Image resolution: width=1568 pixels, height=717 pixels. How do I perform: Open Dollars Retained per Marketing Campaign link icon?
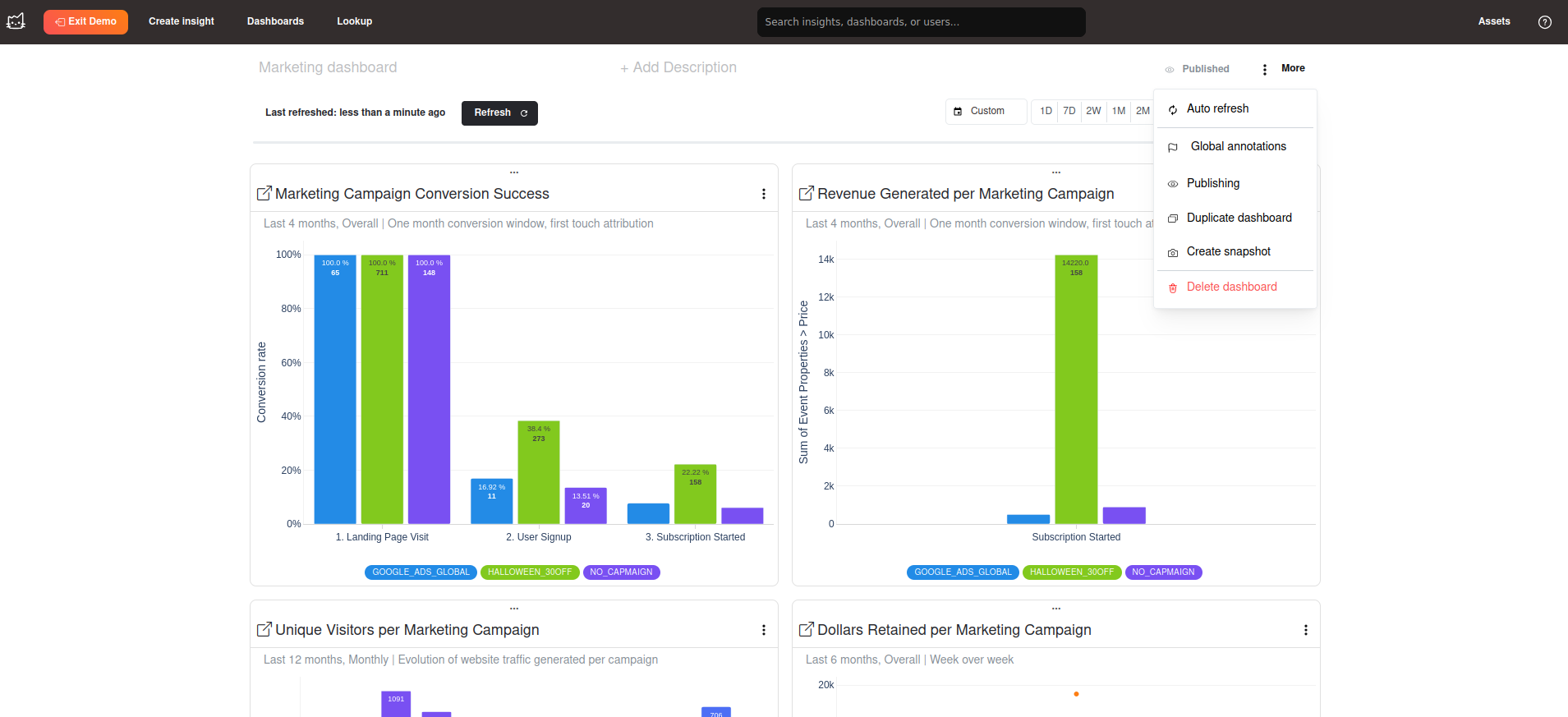[x=807, y=629]
